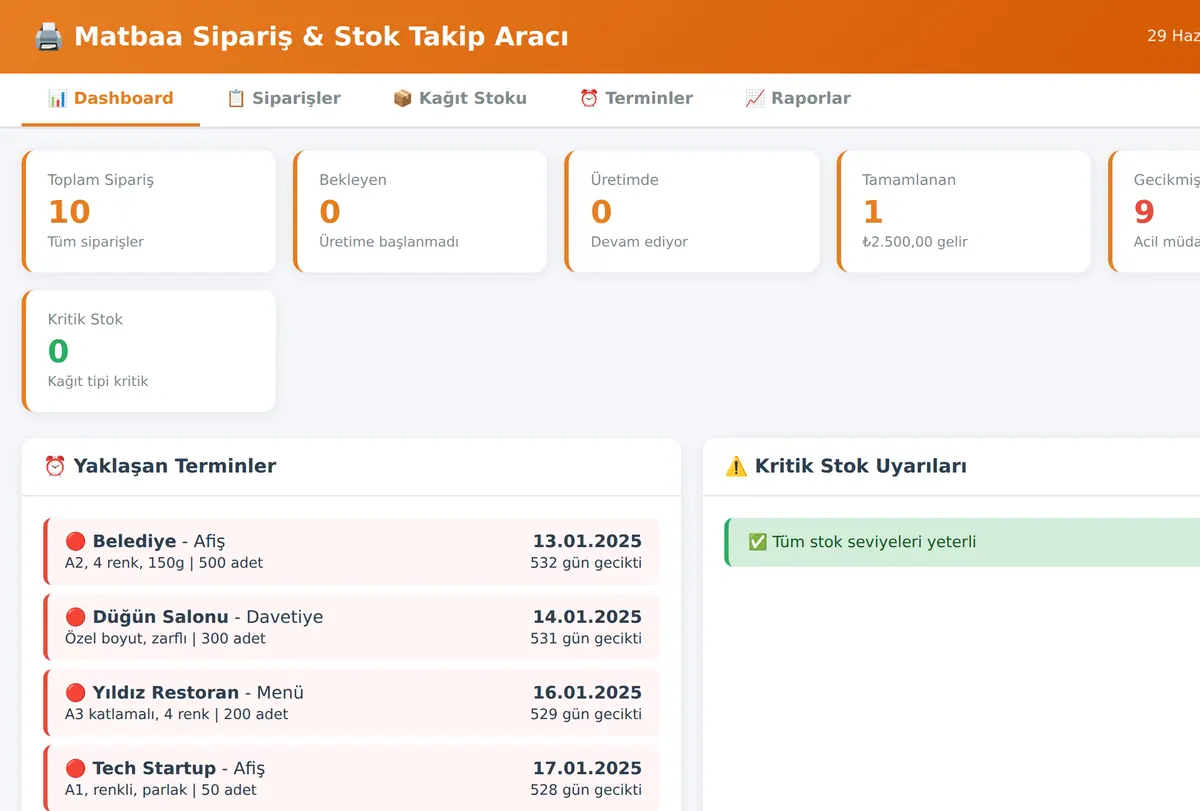Click the "Devam ediyor" caption under Üretimde
The height and width of the screenshot is (811, 1200).
(x=639, y=242)
